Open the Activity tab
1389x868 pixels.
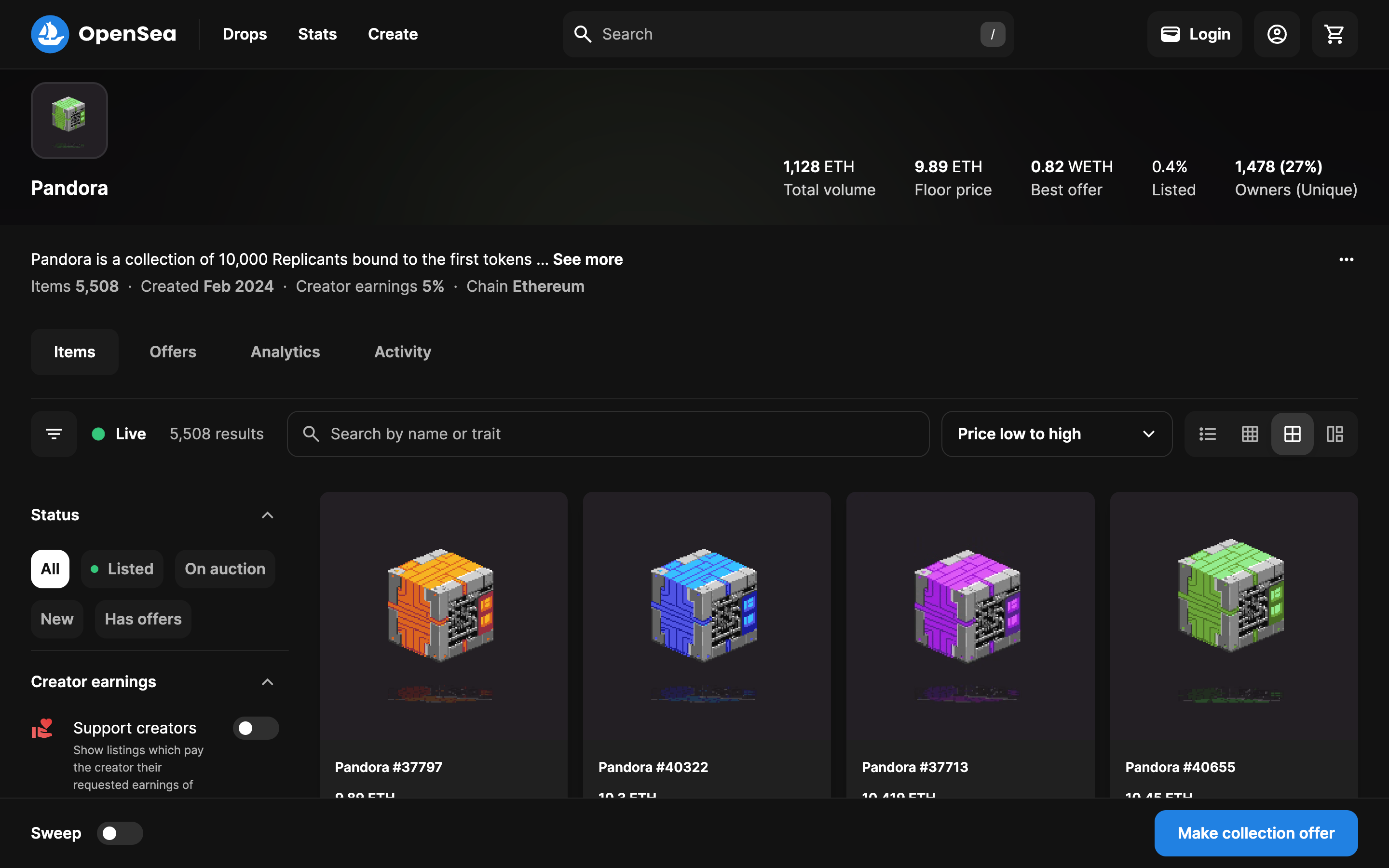tap(402, 352)
